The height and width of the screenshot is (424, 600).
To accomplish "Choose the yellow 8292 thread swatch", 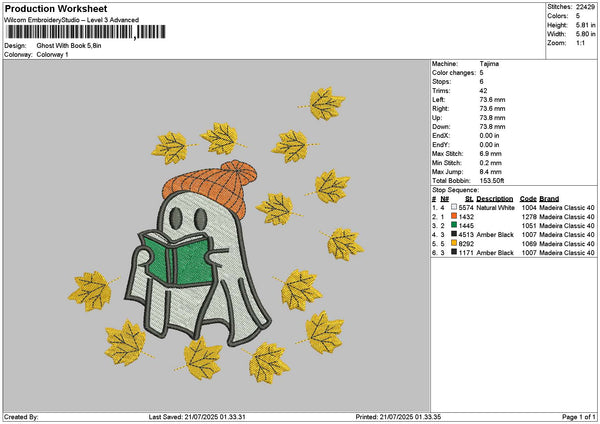I will 454,243.
